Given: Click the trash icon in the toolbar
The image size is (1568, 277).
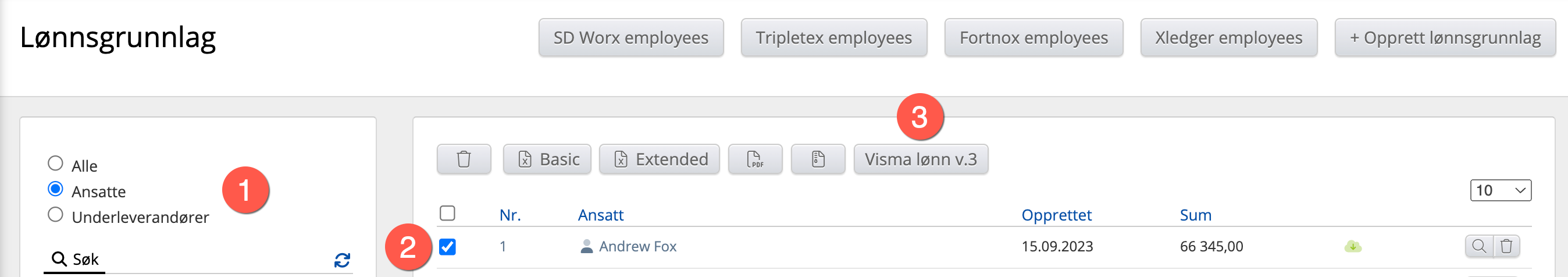Looking at the screenshot, I should (463, 159).
